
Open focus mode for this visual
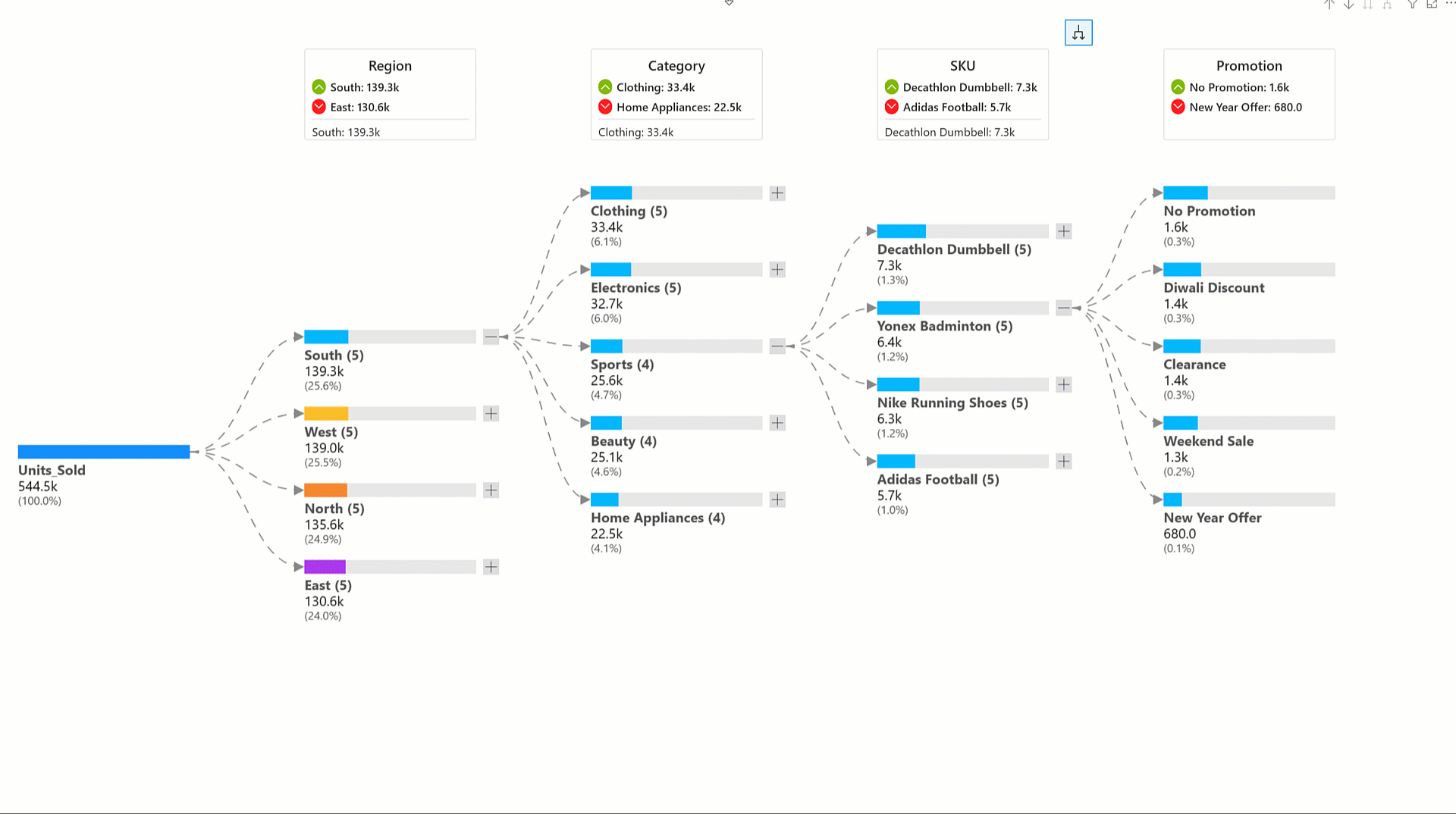point(1432,5)
